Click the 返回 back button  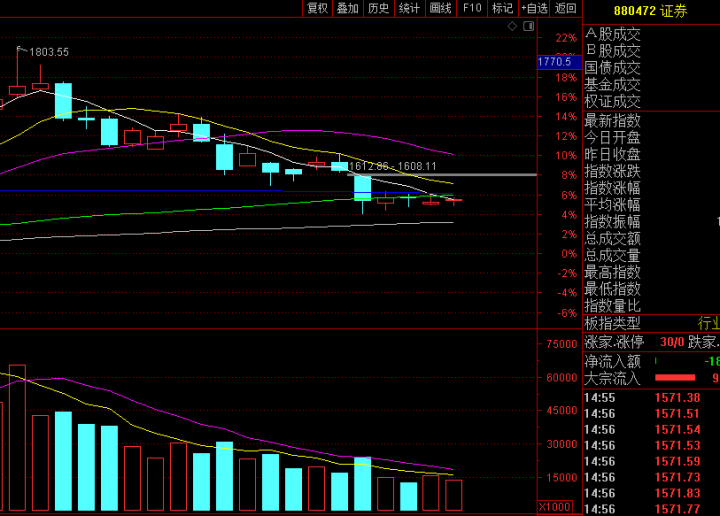pos(566,8)
